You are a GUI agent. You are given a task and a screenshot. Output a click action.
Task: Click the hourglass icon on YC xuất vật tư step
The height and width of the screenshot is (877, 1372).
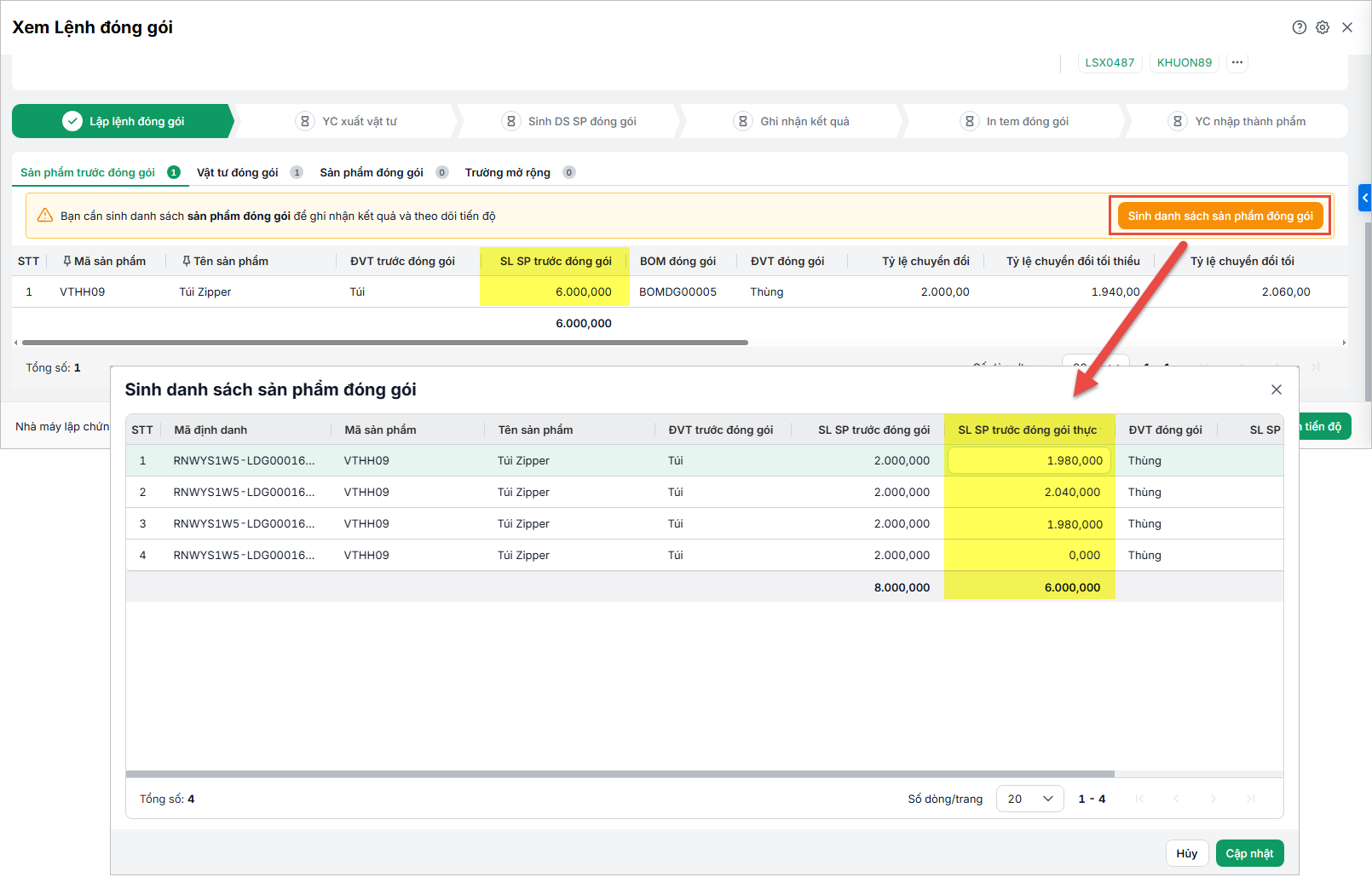point(305,121)
